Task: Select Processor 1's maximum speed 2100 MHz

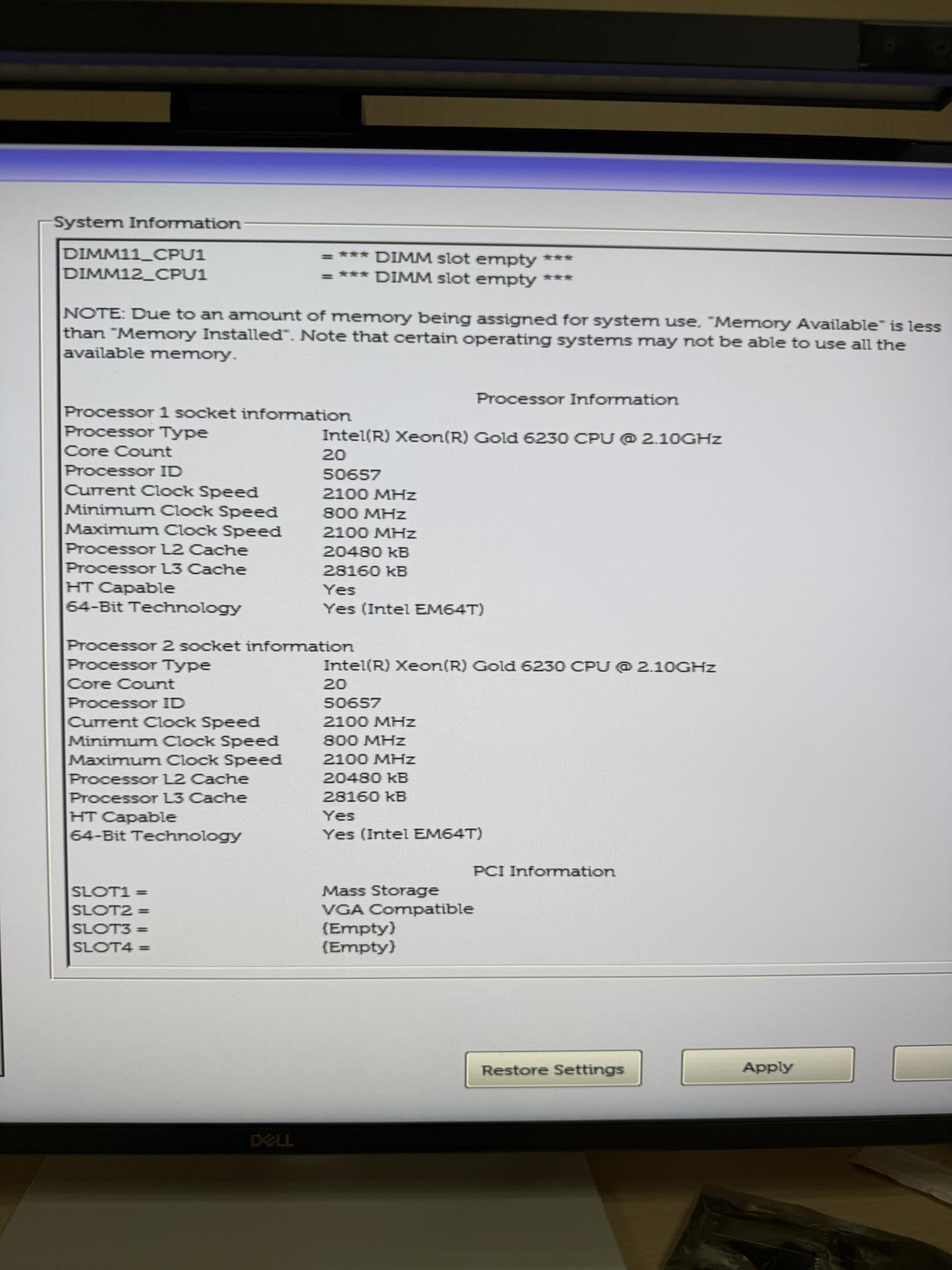Action: tap(370, 532)
